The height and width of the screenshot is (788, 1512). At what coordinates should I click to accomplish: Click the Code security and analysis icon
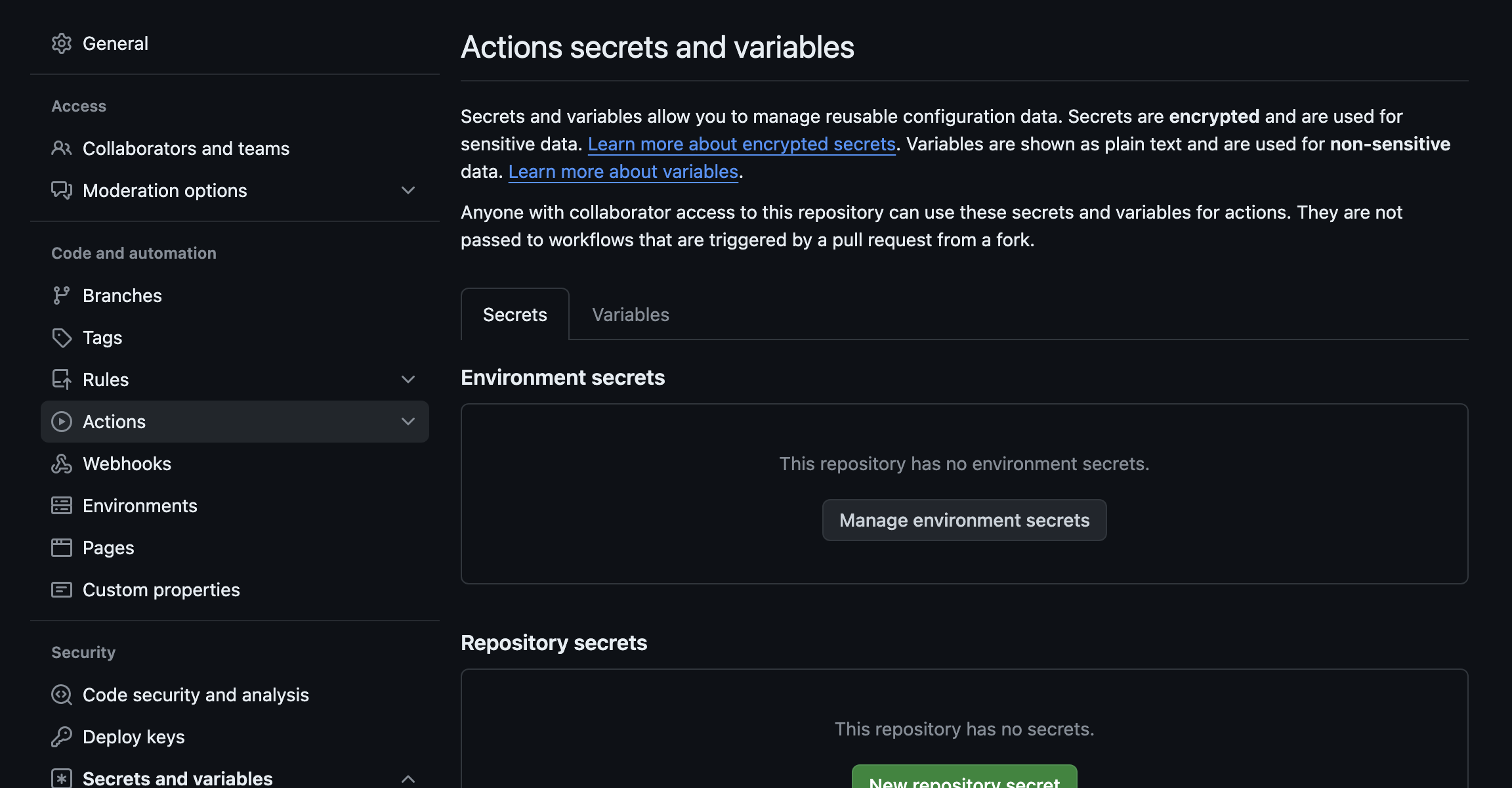(62, 695)
